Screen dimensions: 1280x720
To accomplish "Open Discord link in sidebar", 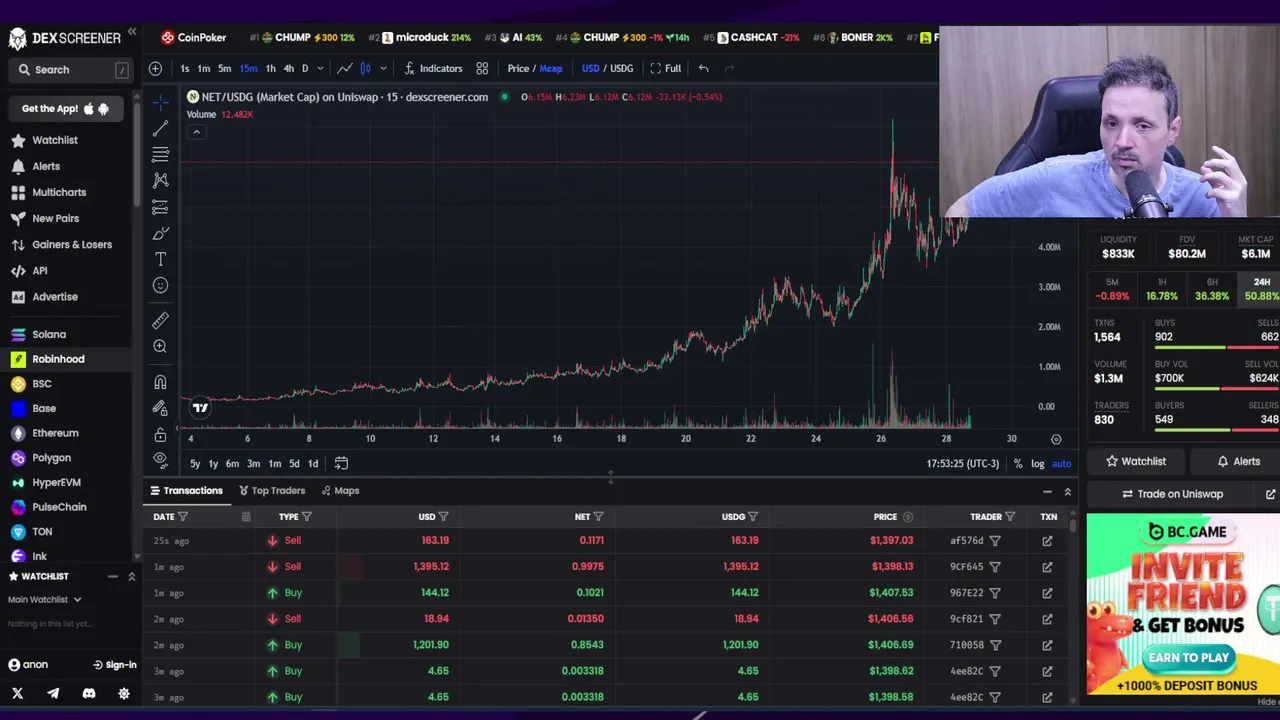I will pyautogui.click(x=89, y=693).
